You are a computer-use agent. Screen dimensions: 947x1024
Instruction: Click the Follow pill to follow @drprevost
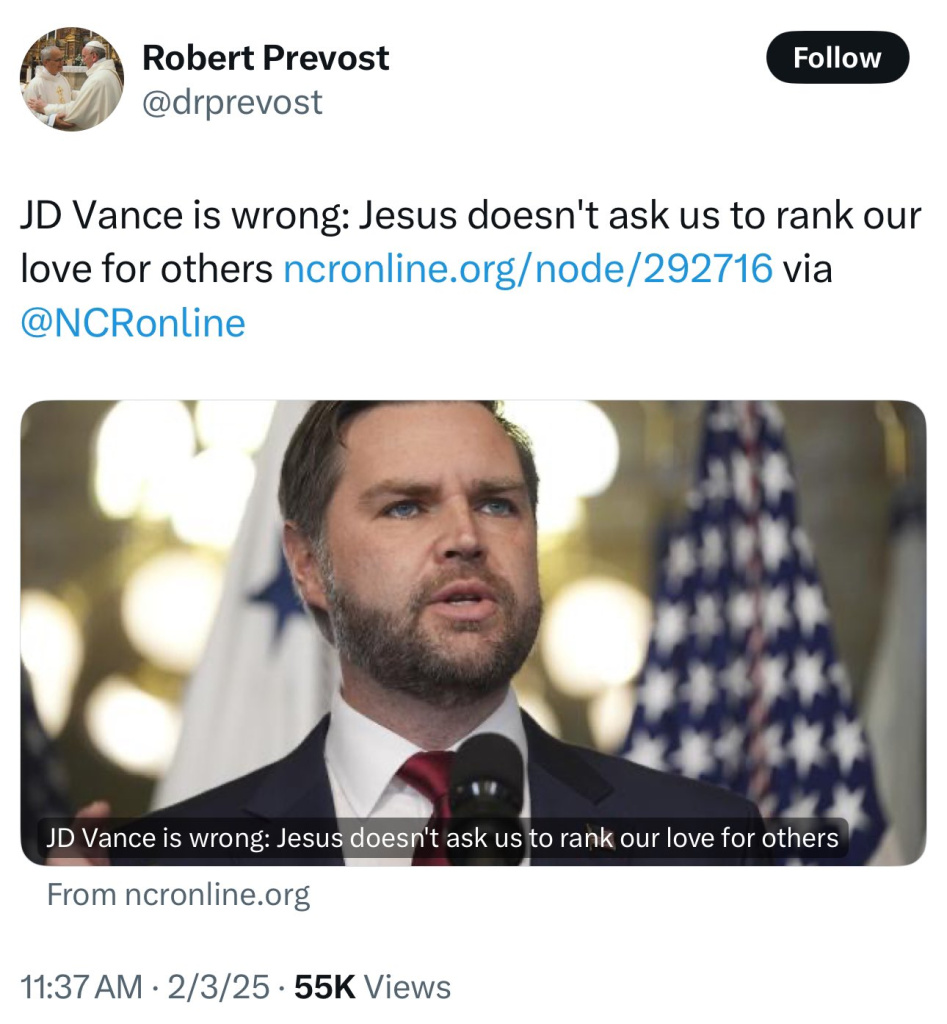837,57
